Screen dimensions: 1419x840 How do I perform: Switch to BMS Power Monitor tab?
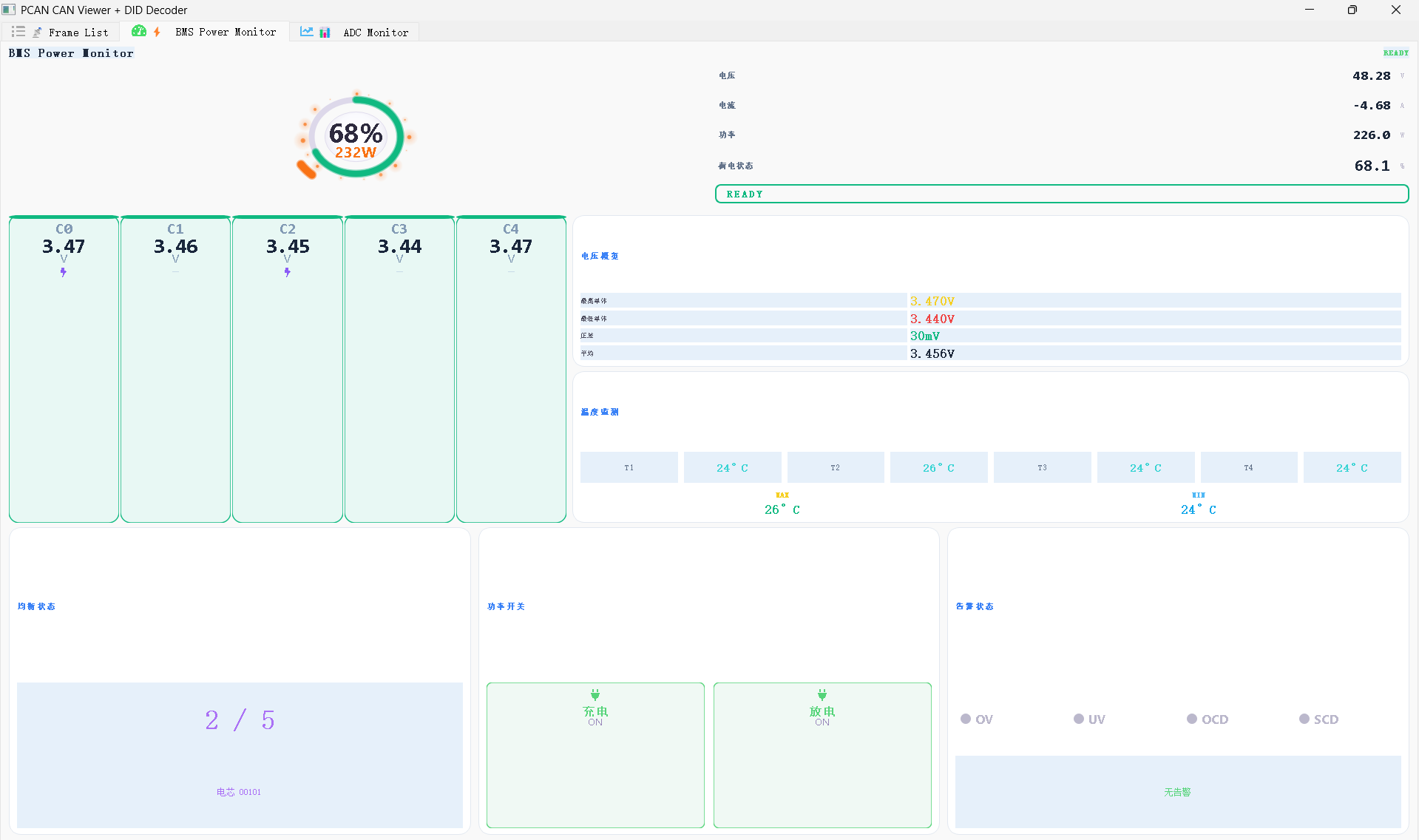click(x=205, y=32)
